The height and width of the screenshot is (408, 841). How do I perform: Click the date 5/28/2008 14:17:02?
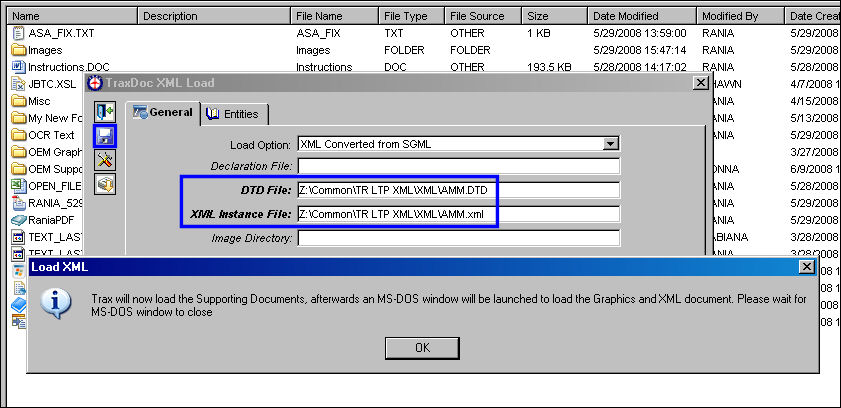pyautogui.click(x=639, y=68)
